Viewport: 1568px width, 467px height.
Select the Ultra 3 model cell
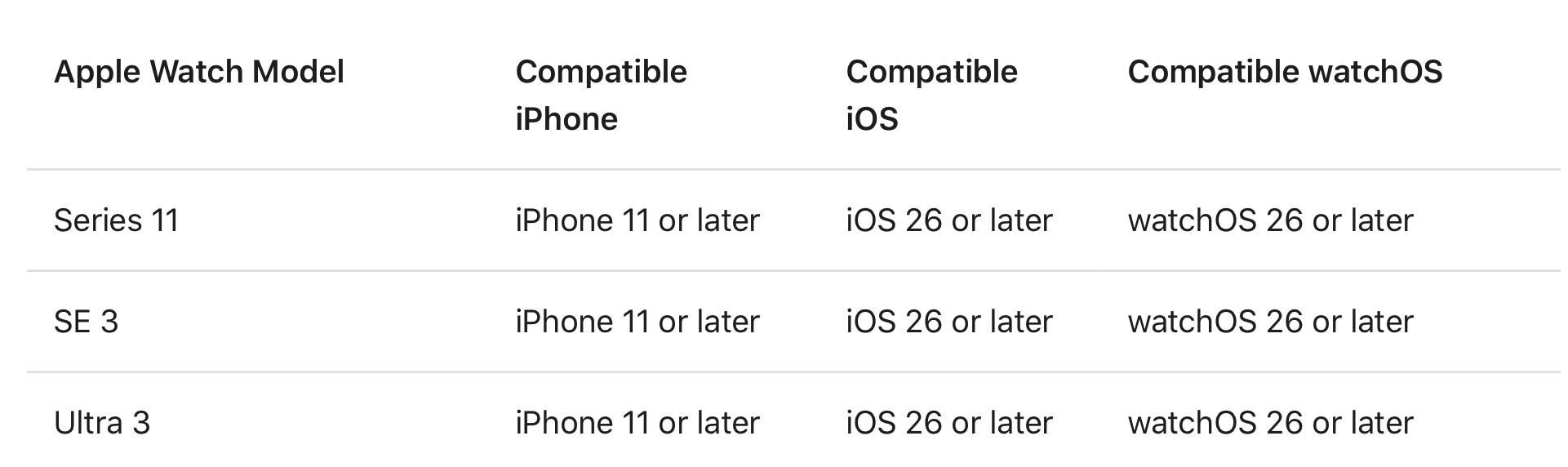coord(102,423)
